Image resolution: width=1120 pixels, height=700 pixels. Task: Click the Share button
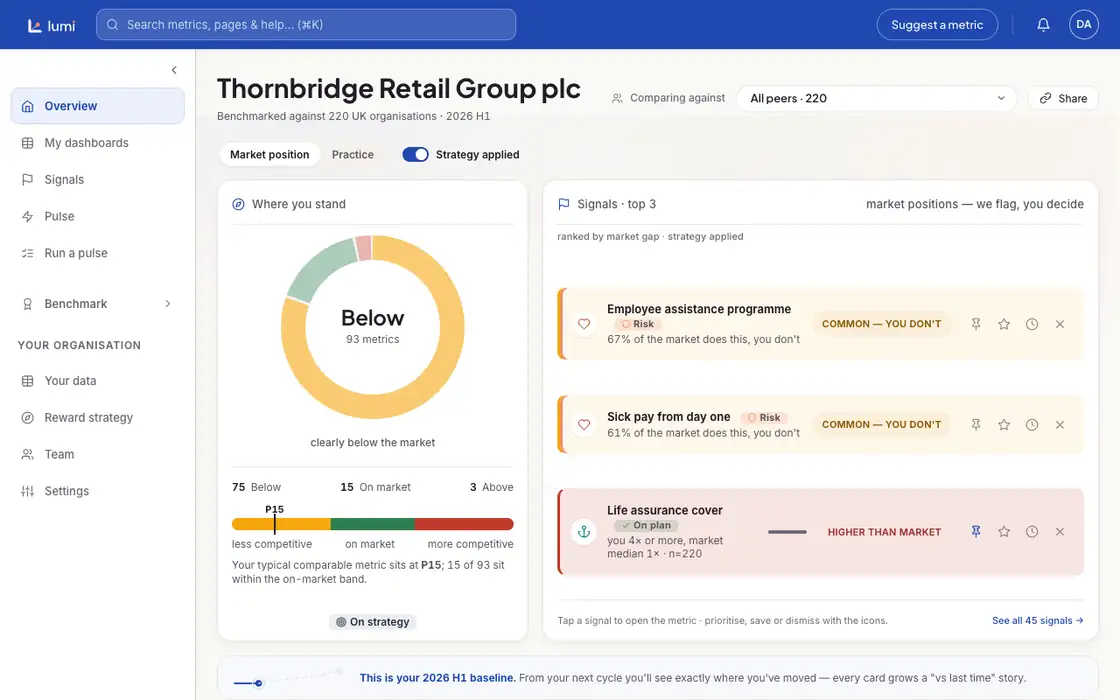pyautogui.click(x=1063, y=99)
